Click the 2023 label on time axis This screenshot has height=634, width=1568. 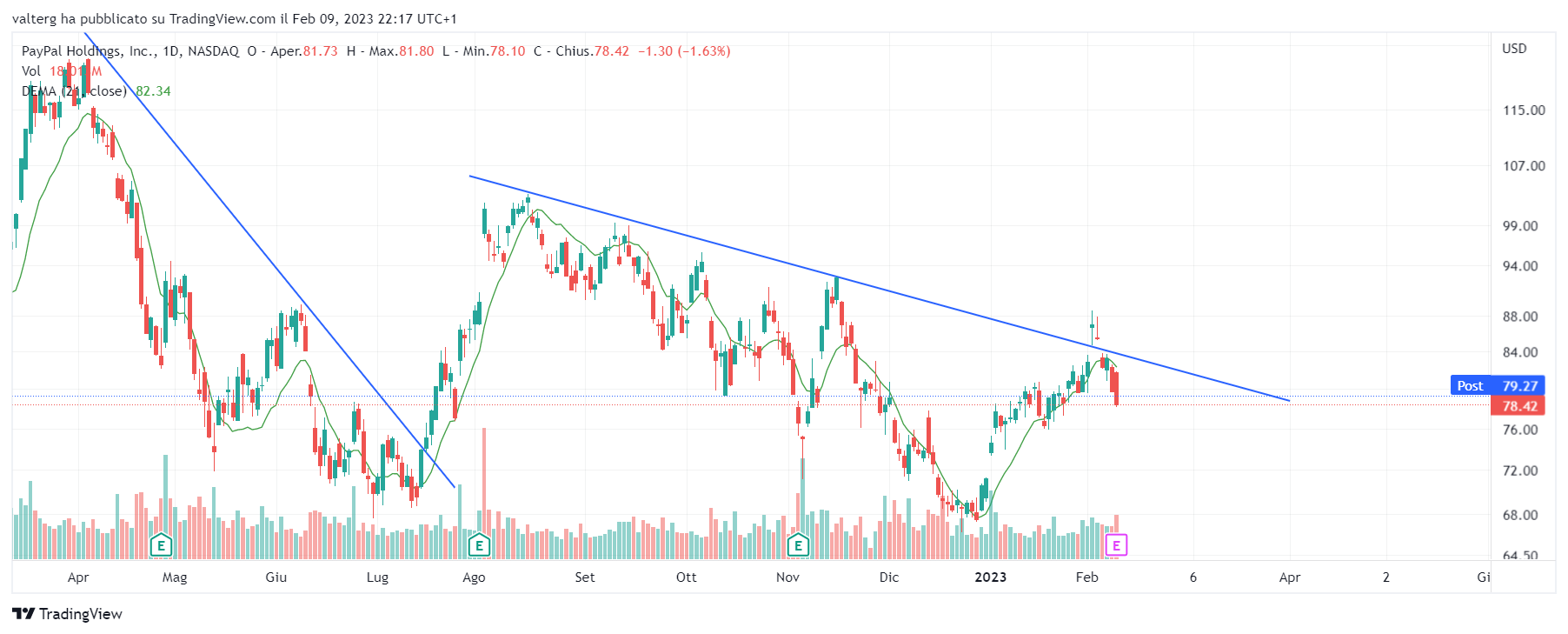pos(991,577)
